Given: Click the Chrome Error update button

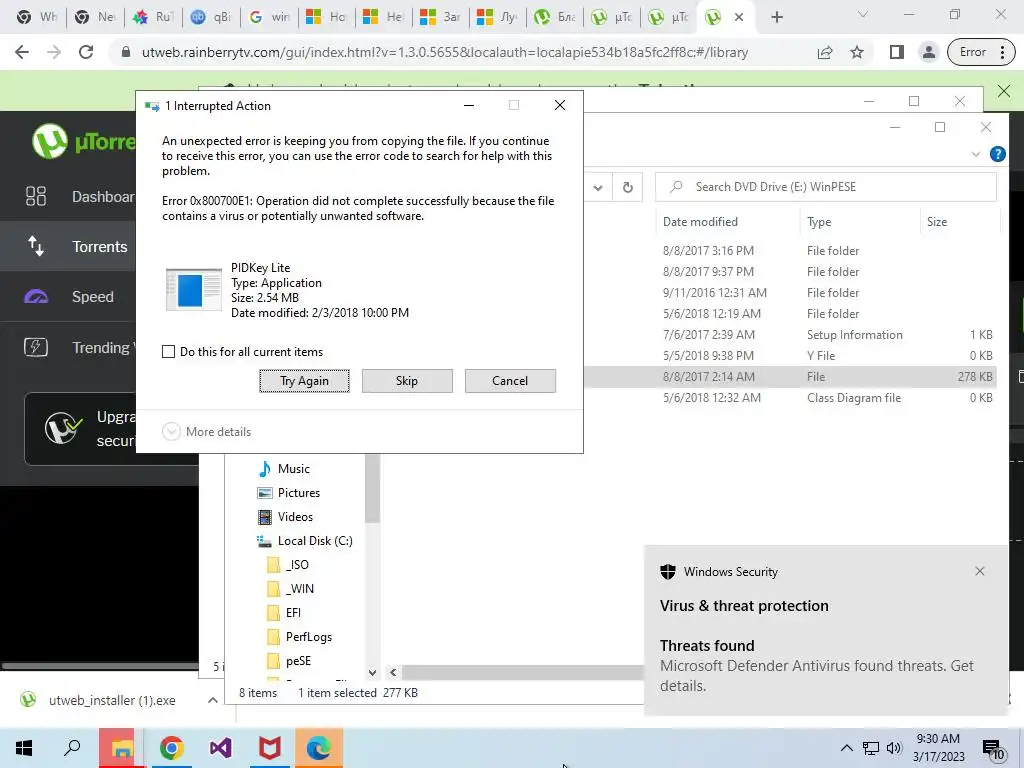Looking at the screenshot, I should coord(981,52).
